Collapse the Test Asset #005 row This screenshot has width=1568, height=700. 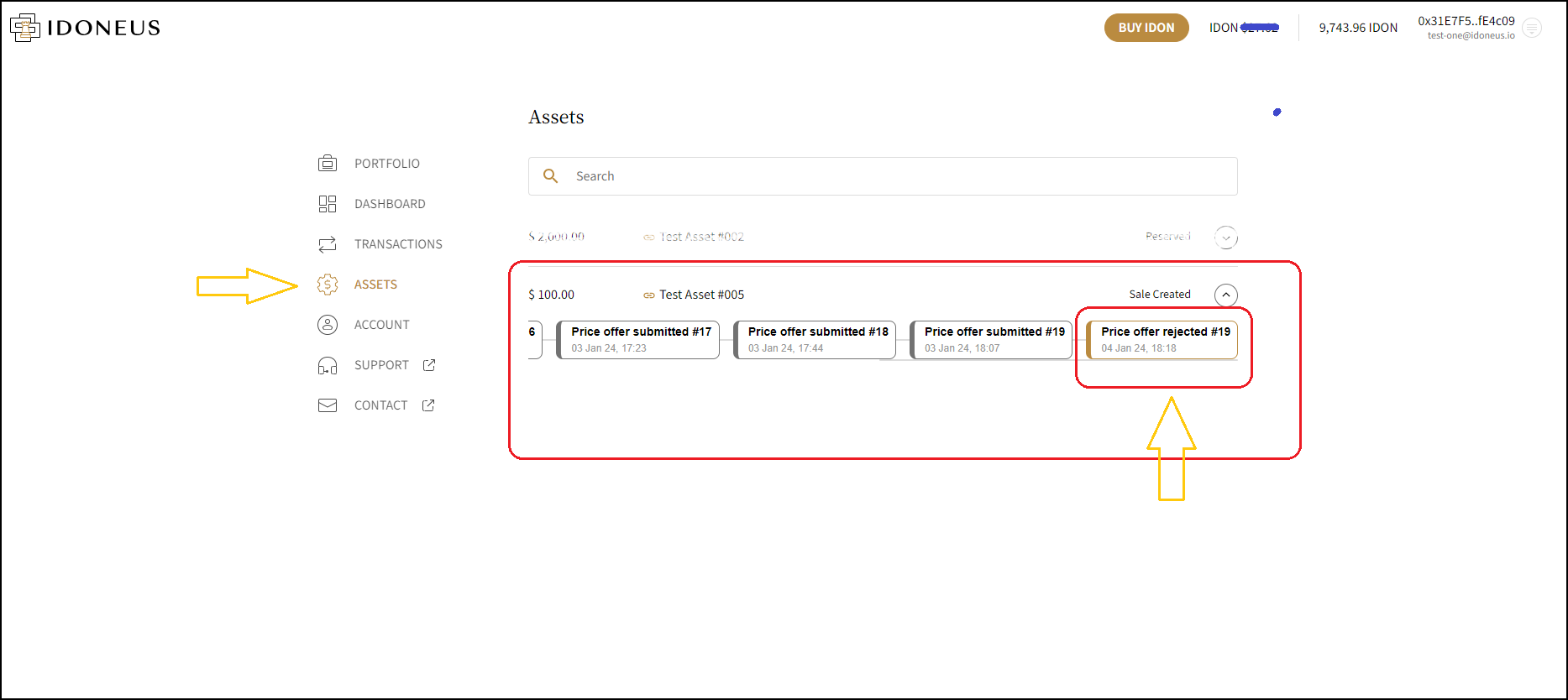point(1226,295)
